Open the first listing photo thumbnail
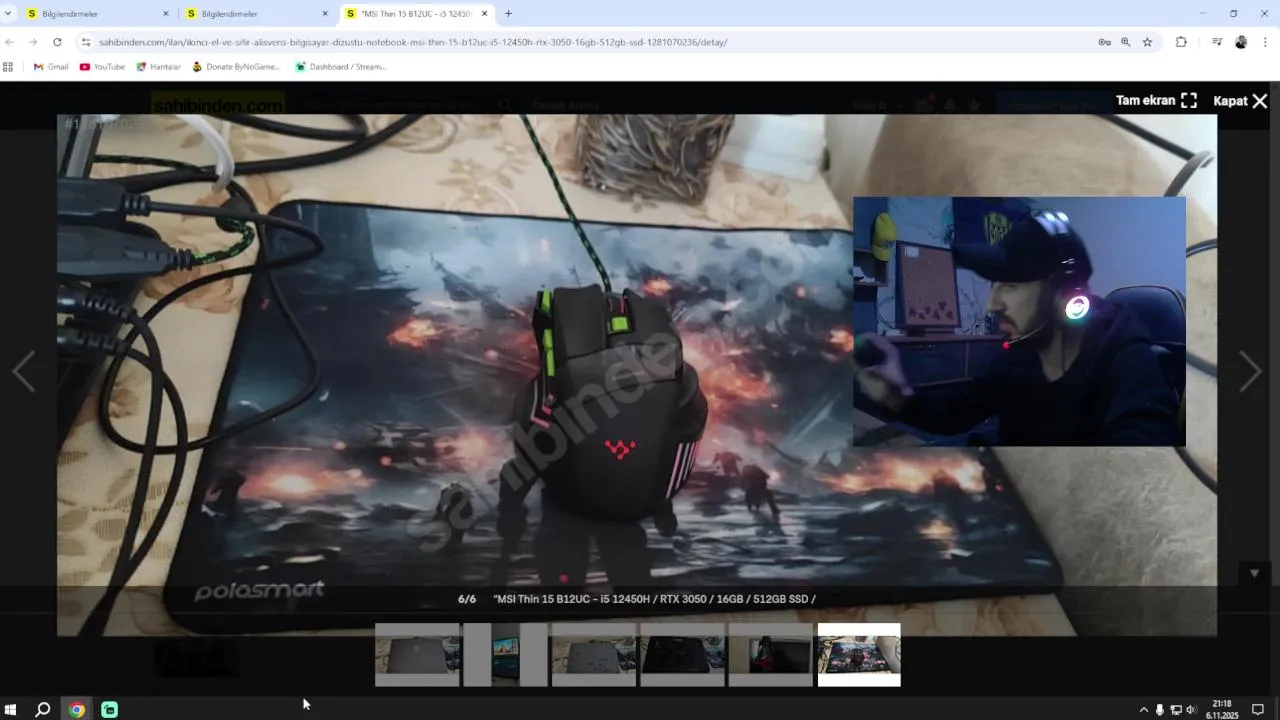Image resolution: width=1280 pixels, height=720 pixels. [x=417, y=655]
